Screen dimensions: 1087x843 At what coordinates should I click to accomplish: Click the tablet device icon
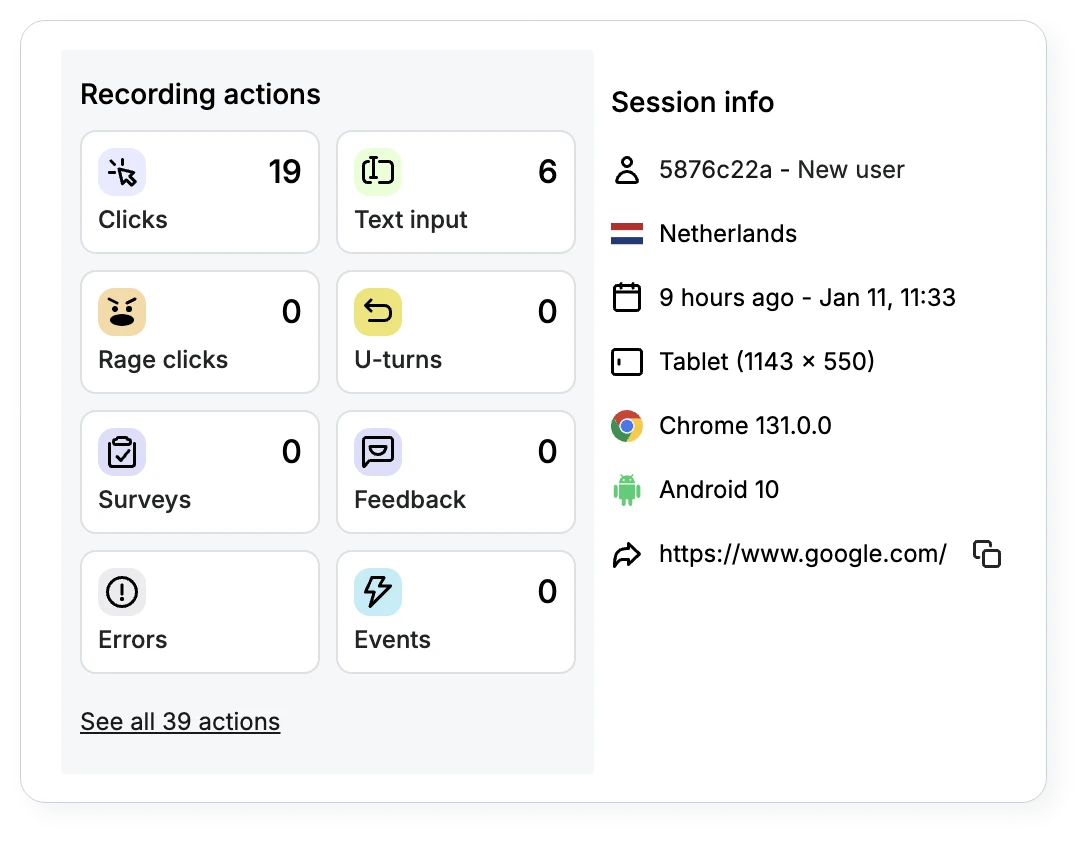click(627, 362)
